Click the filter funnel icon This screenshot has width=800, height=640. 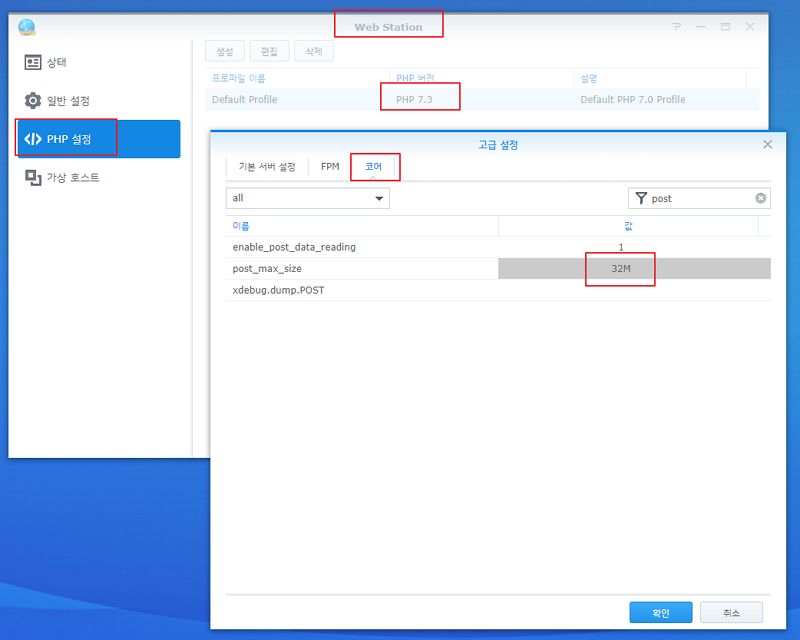tap(641, 198)
